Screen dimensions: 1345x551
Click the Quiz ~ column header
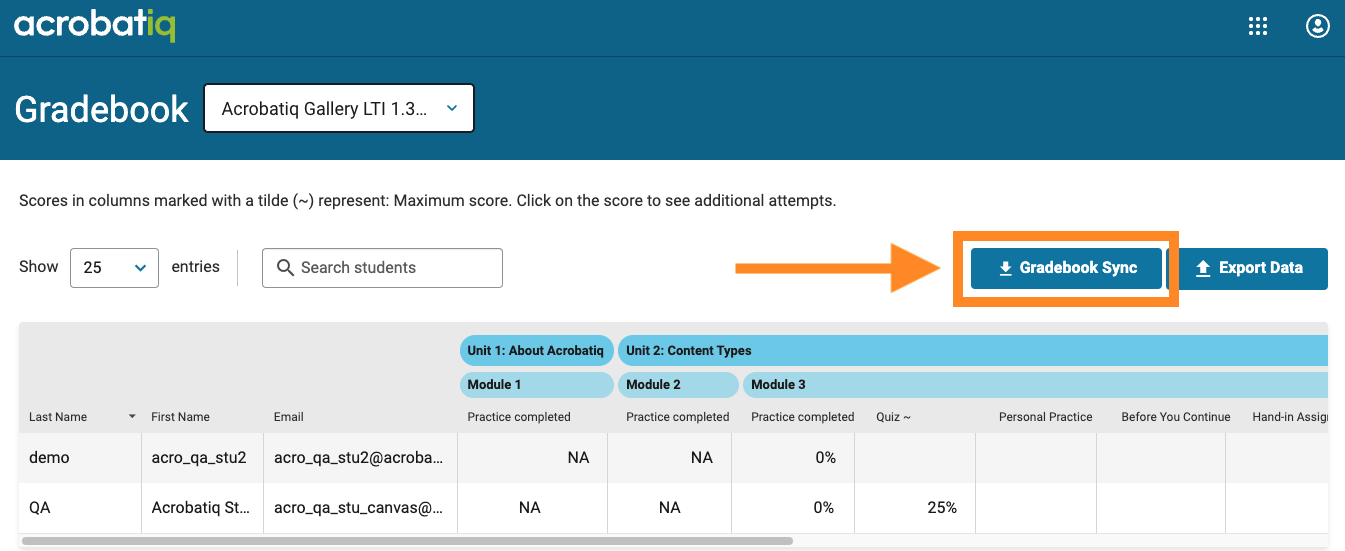tap(894, 417)
